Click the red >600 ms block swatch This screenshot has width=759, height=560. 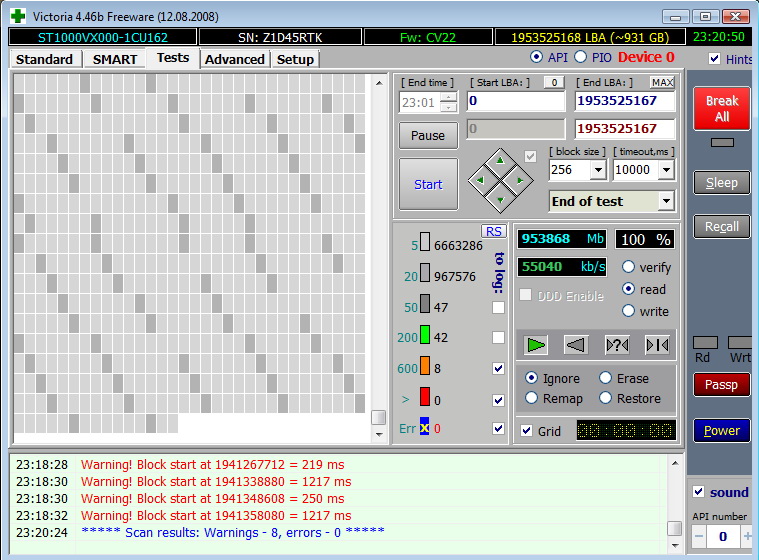[425, 396]
